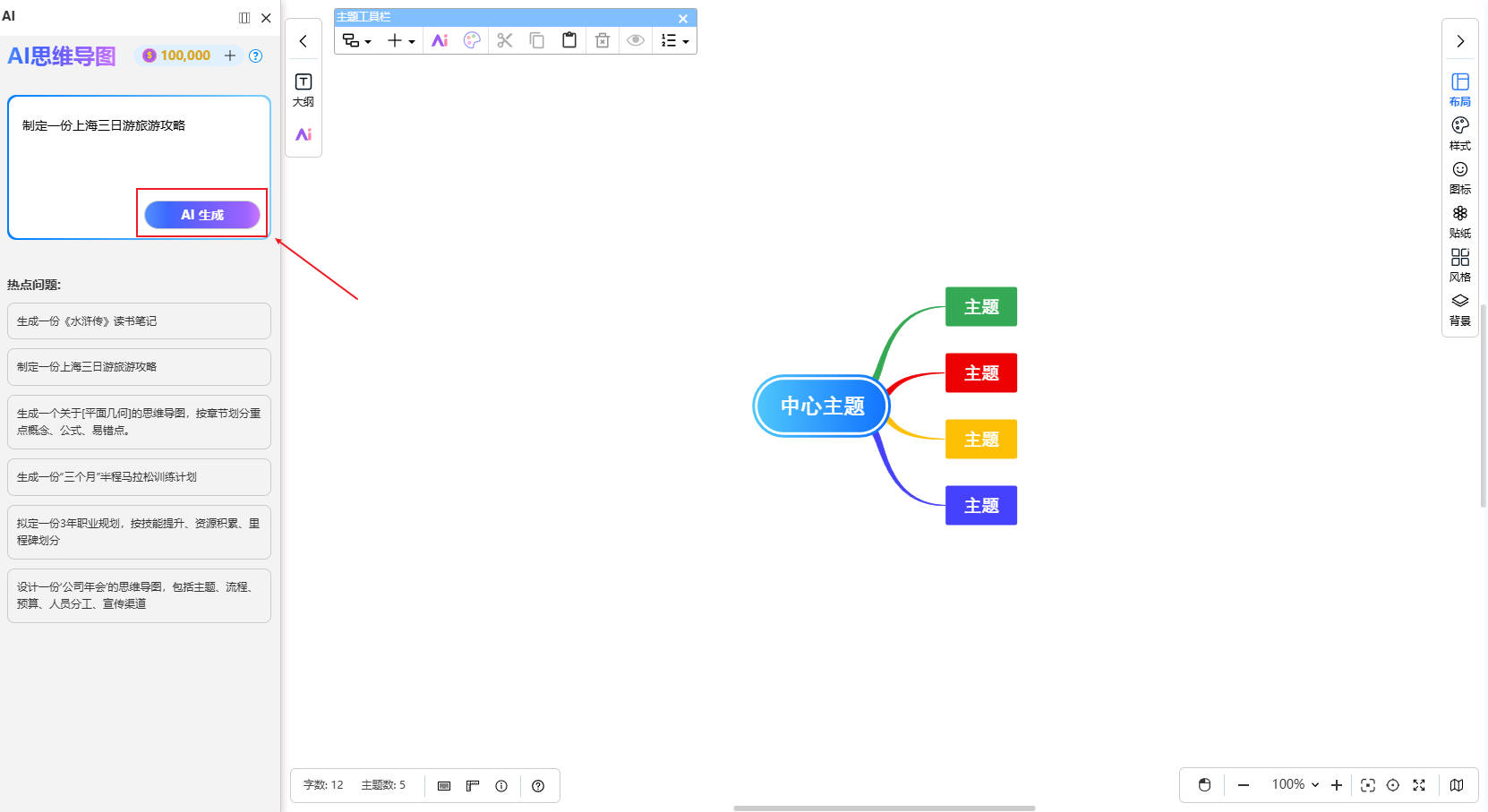This screenshot has height=812, width=1488.
Task: Click the AI icon in the topic toolbar
Action: coord(440,40)
